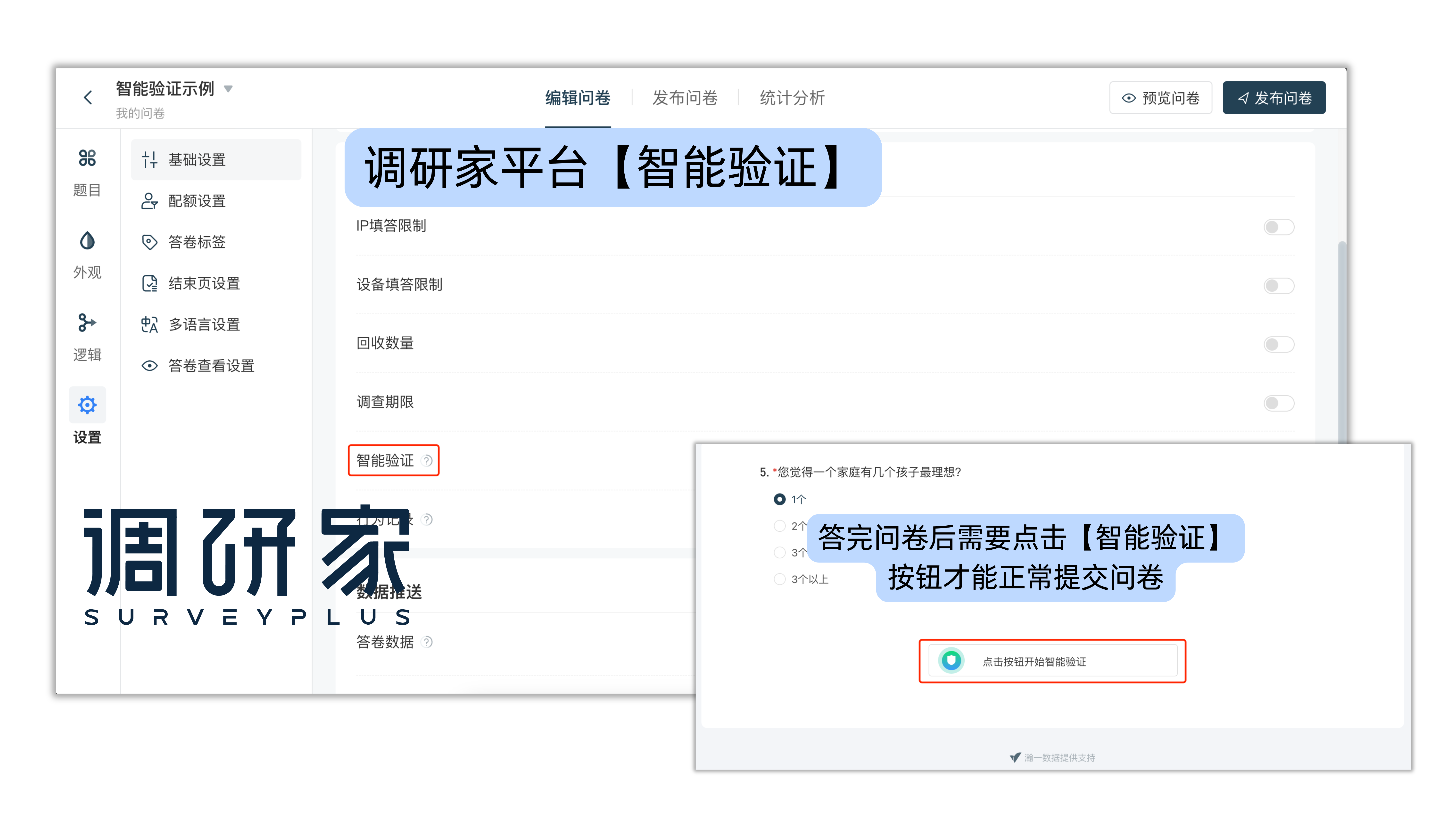
Task: Click the 瀚一数据提供支持 footer link
Action: (1052, 758)
